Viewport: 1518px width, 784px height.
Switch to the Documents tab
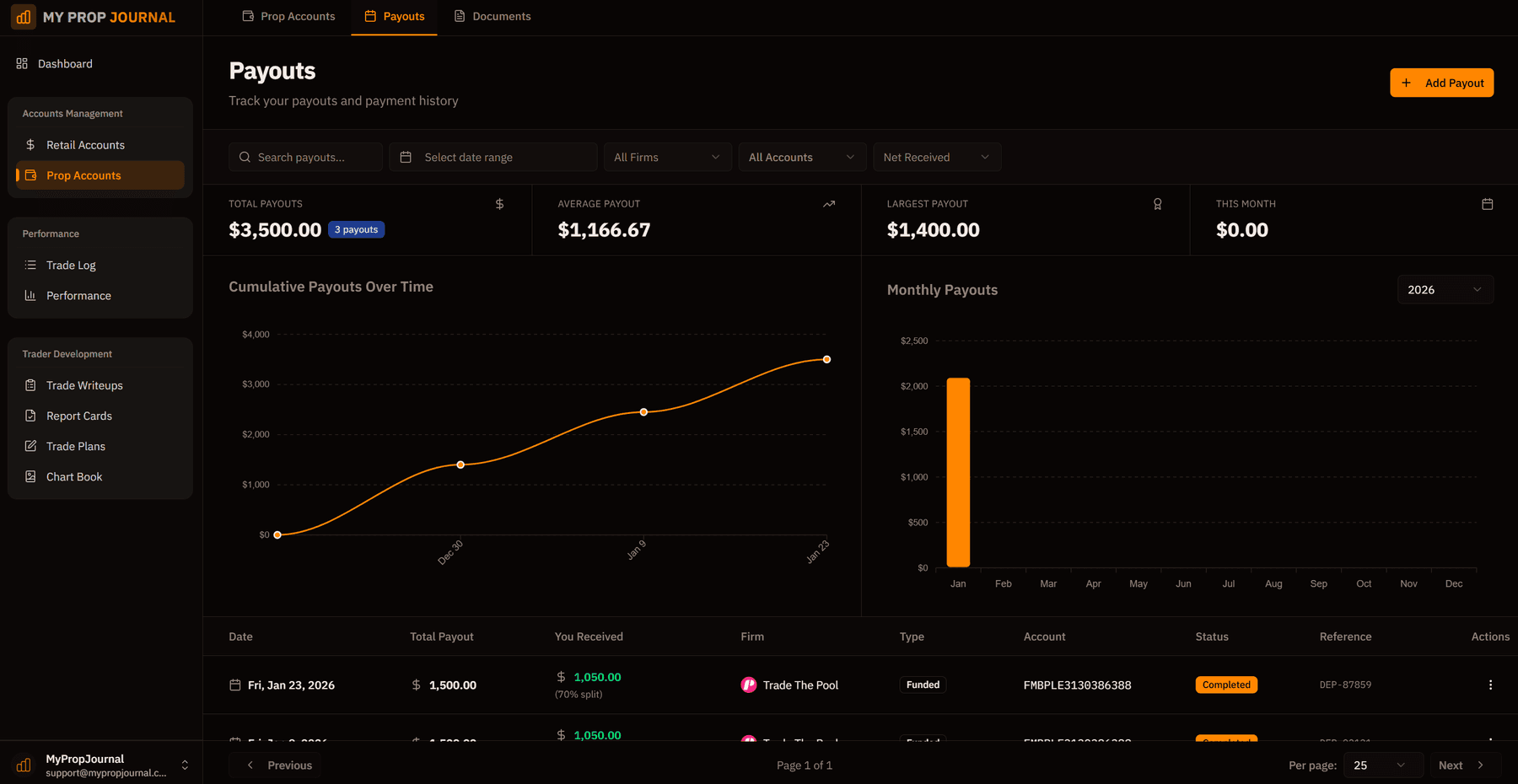[x=492, y=16]
